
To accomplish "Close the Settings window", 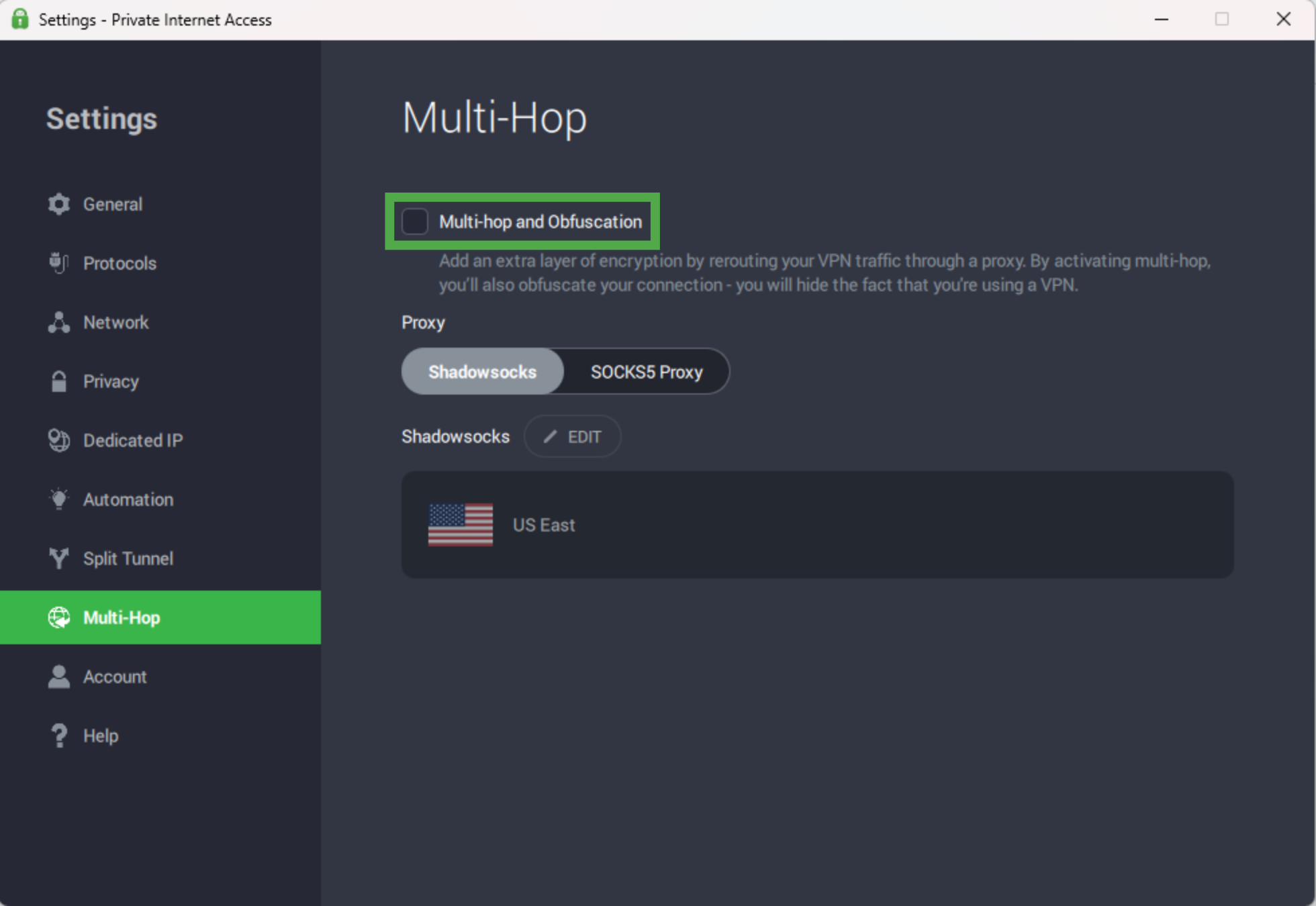I will click(x=1284, y=19).
